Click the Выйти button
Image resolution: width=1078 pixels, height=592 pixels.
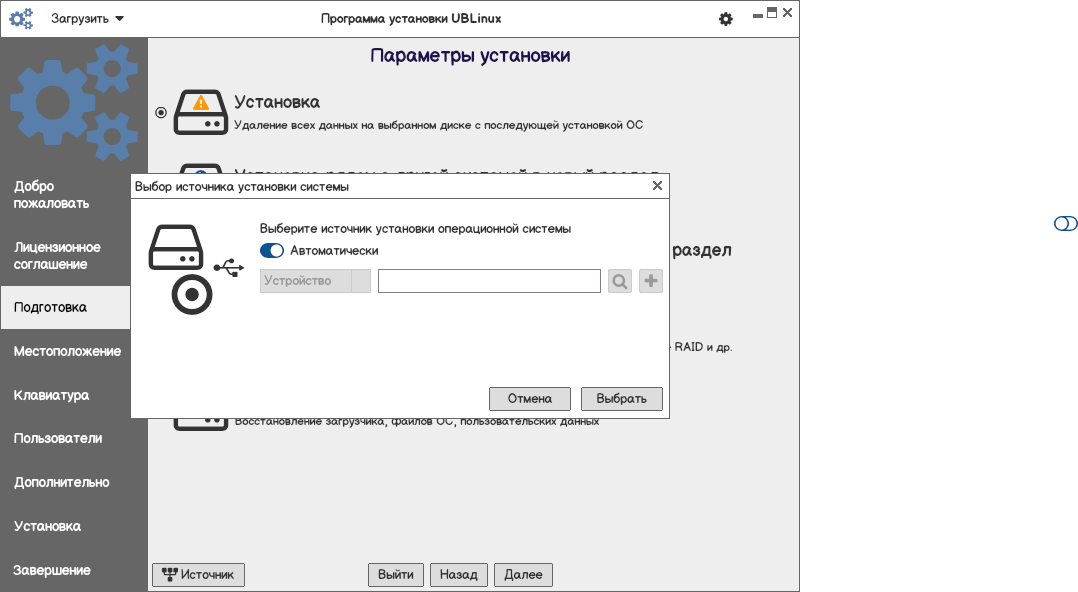[396, 575]
